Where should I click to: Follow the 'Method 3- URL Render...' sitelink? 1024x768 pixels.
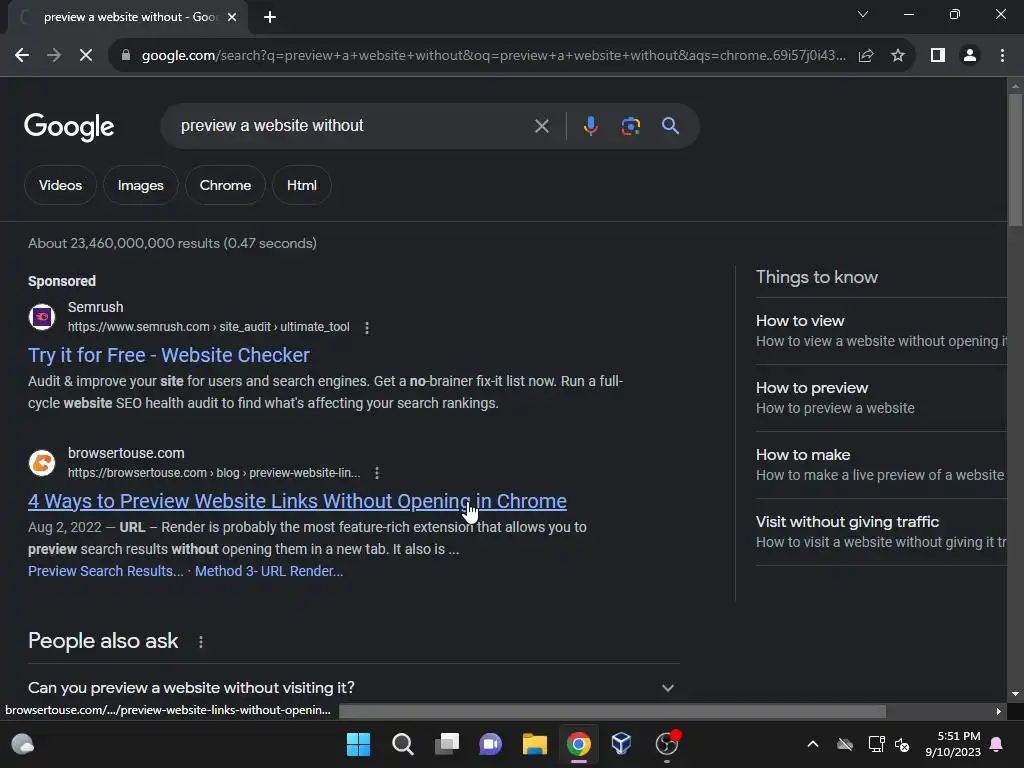268,571
